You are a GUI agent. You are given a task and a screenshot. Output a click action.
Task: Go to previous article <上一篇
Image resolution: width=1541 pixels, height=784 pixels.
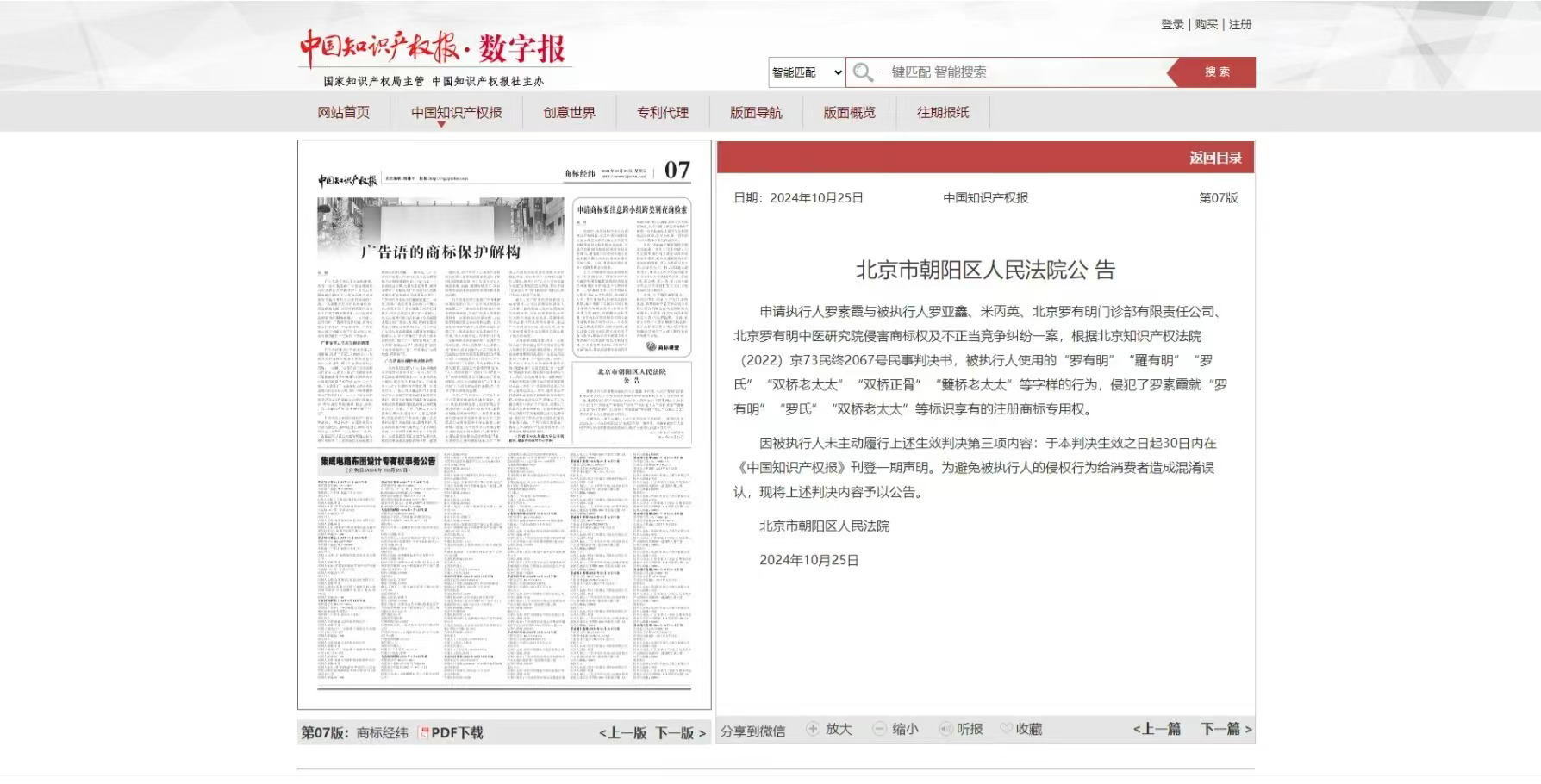click(1157, 729)
